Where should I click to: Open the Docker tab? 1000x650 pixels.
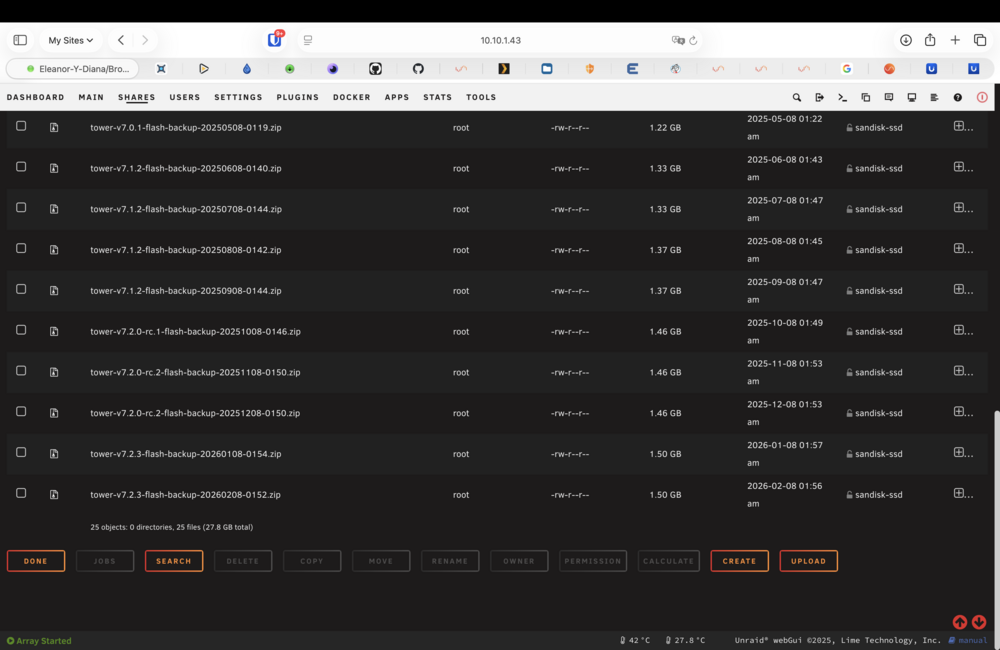click(x=351, y=98)
